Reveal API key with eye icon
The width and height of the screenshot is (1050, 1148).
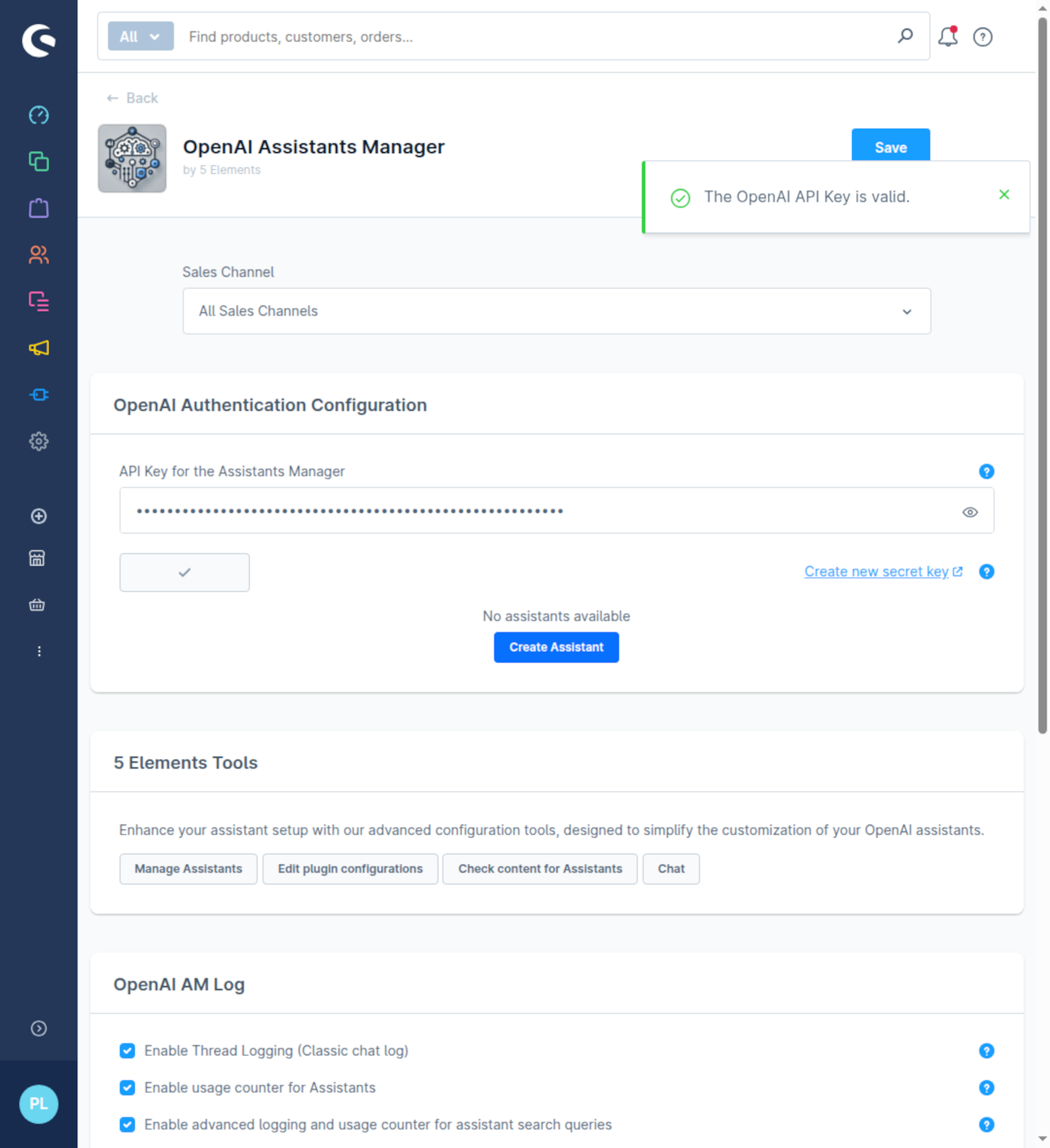[970, 512]
